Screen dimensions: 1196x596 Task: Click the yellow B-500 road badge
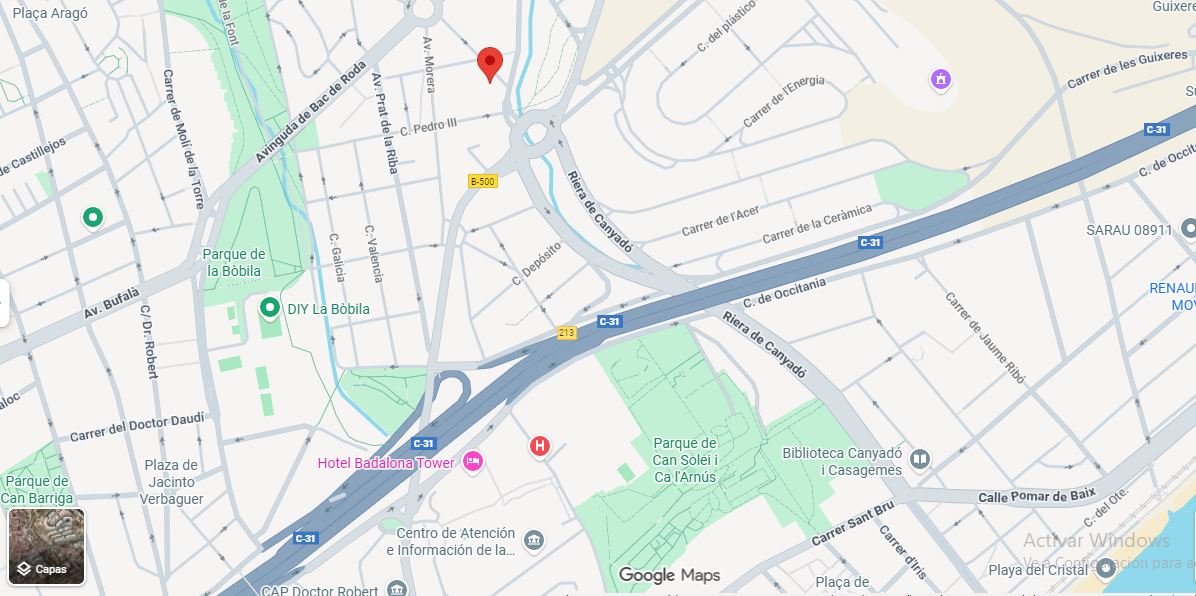[x=483, y=182]
